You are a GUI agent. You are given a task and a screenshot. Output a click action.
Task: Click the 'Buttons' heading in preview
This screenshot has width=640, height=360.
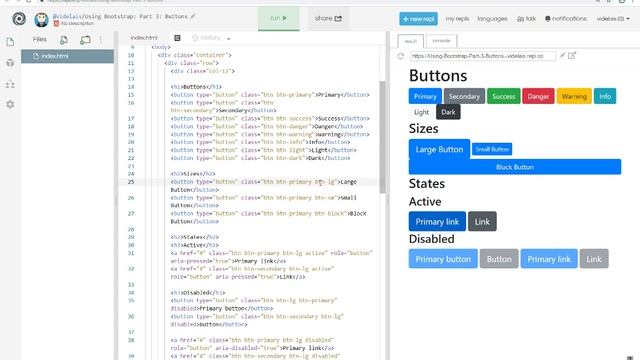pos(438,76)
